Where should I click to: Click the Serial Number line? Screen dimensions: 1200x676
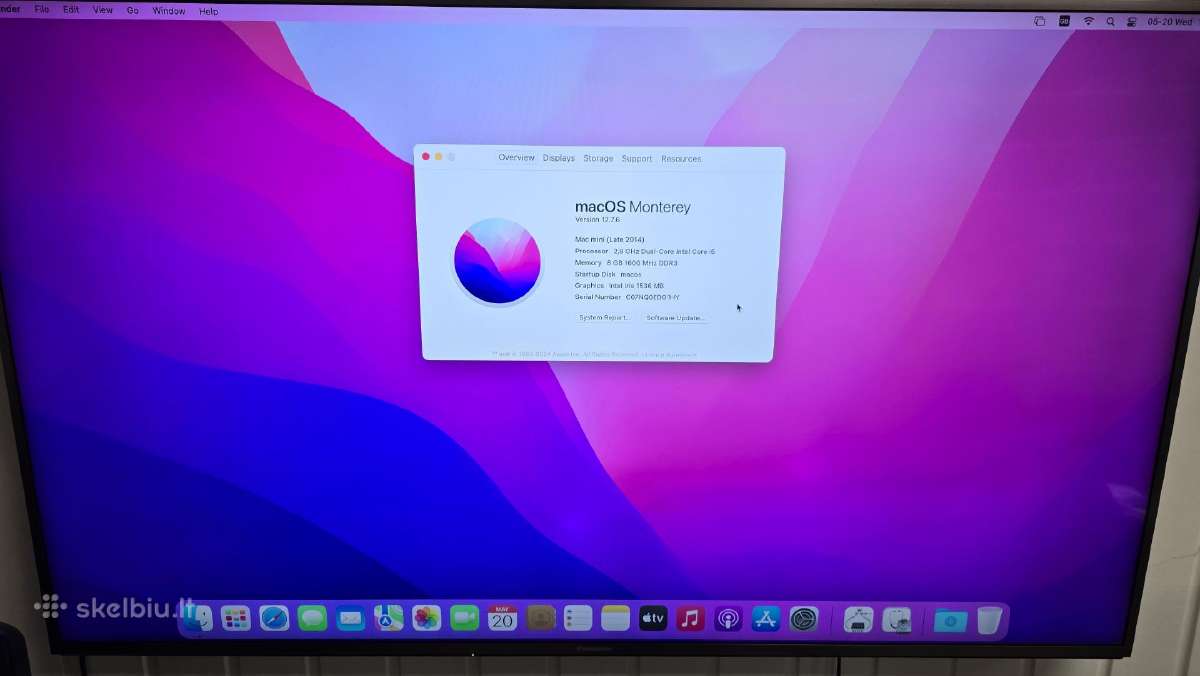pos(627,297)
